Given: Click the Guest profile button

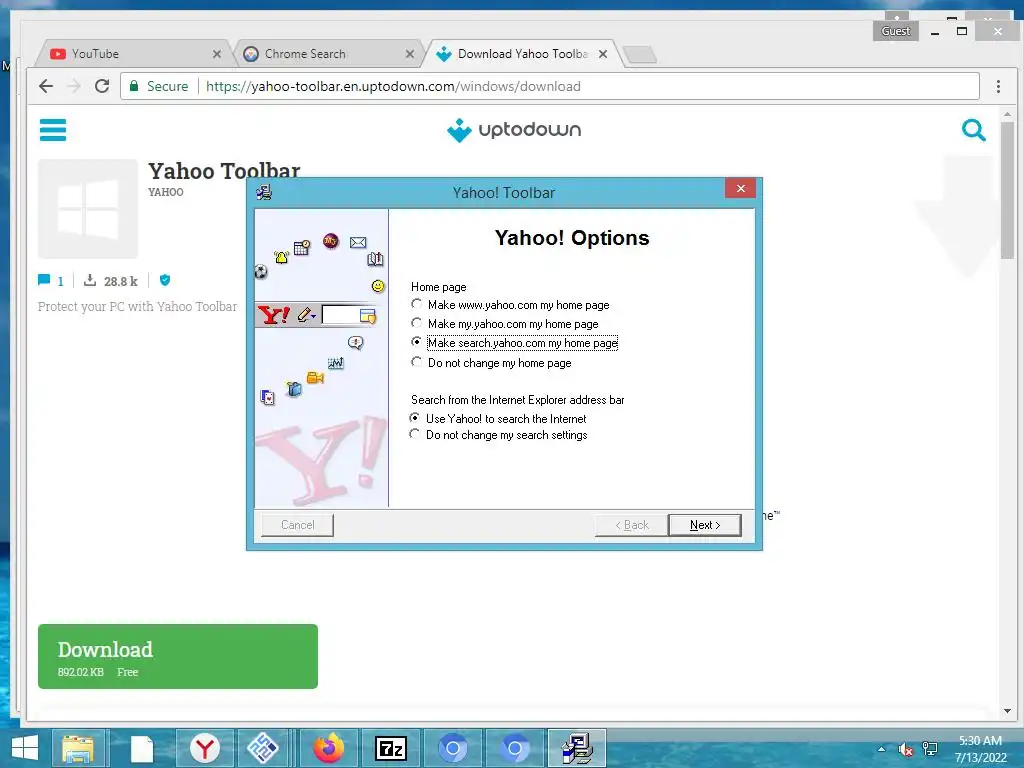Looking at the screenshot, I should pyautogui.click(x=895, y=31).
